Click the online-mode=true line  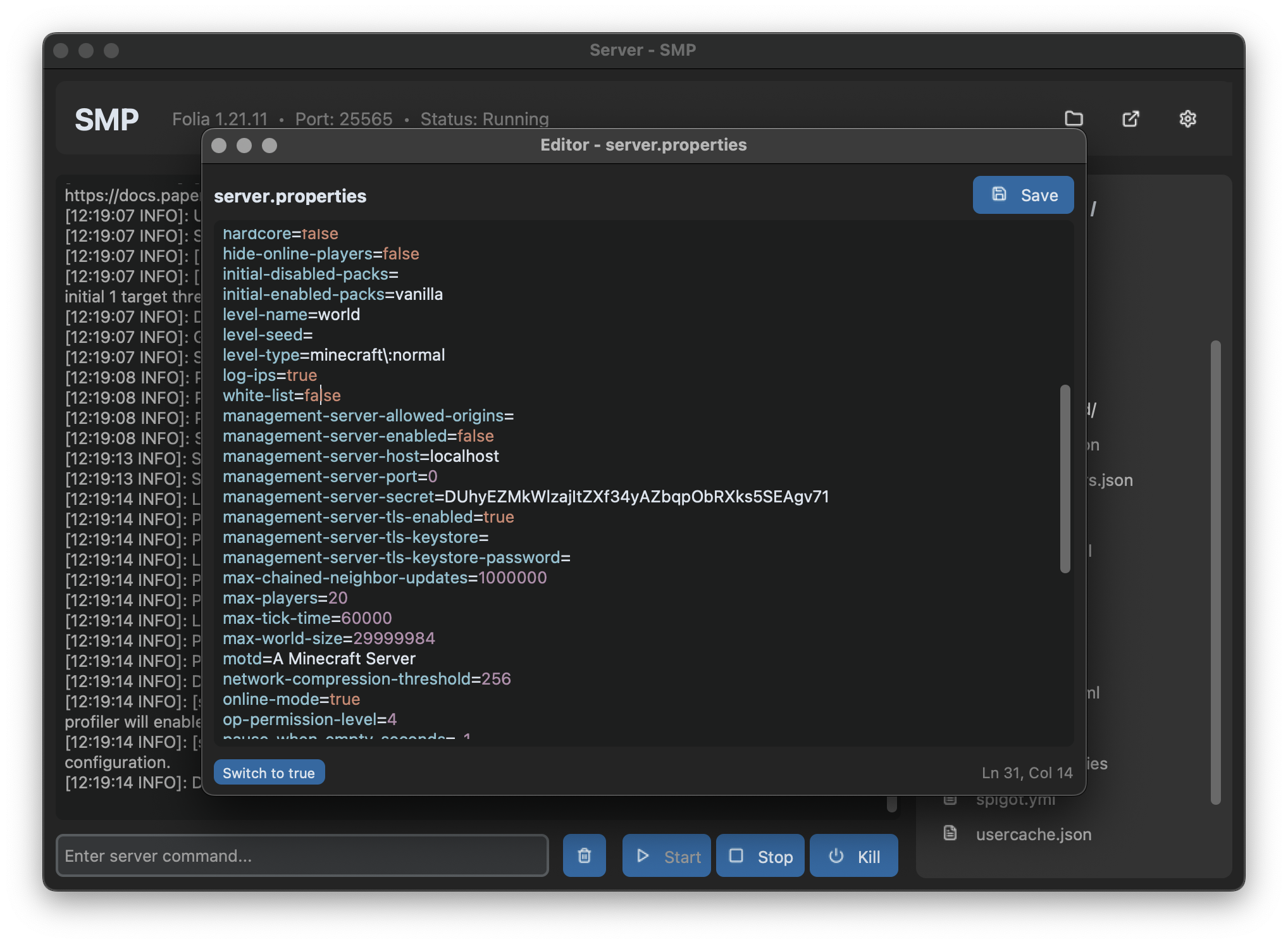point(291,699)
